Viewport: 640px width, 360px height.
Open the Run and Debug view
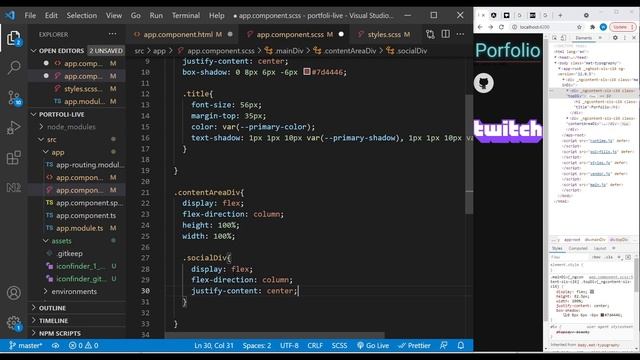13,128
